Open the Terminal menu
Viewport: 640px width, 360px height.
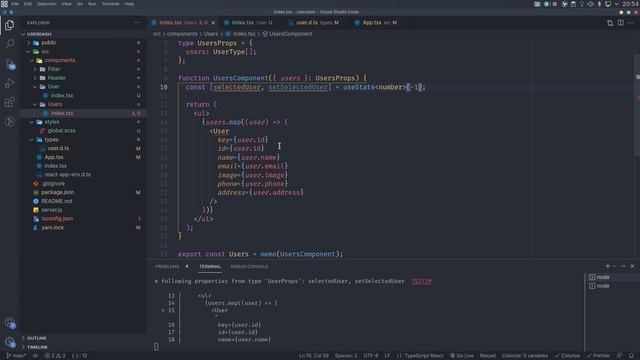[111, 4]
